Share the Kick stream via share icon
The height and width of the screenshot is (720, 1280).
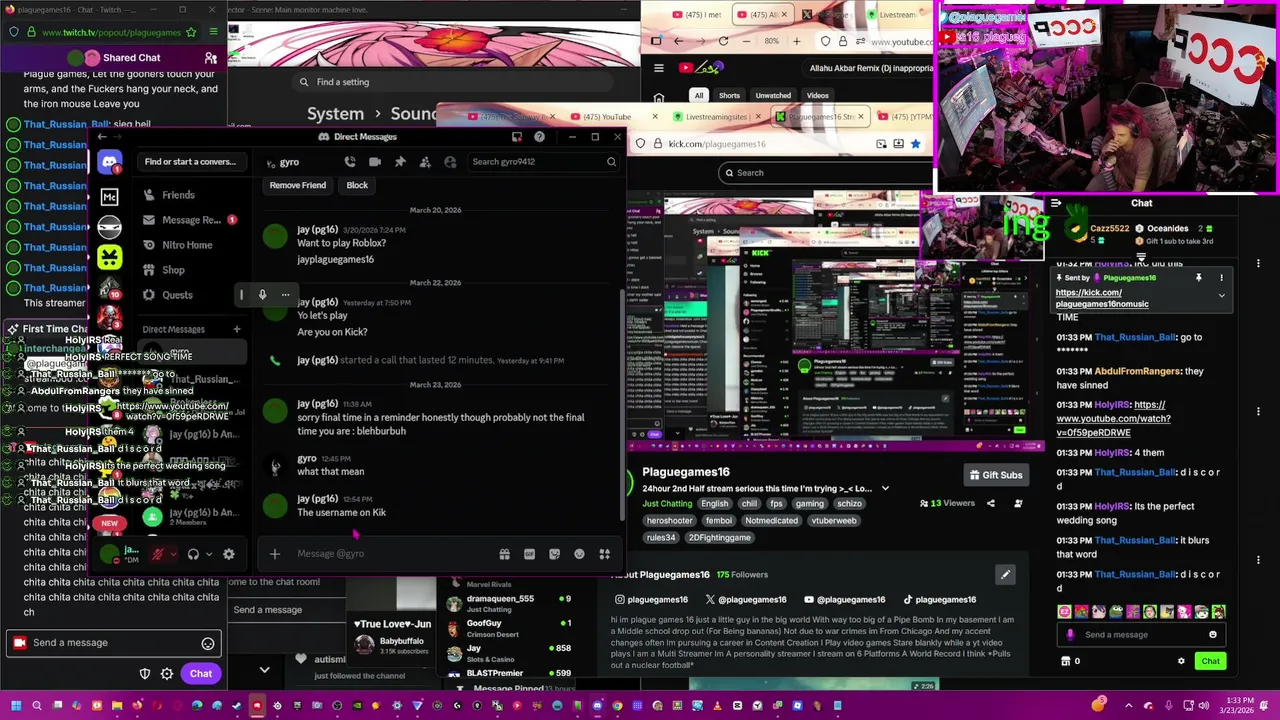tap(991, 503)
